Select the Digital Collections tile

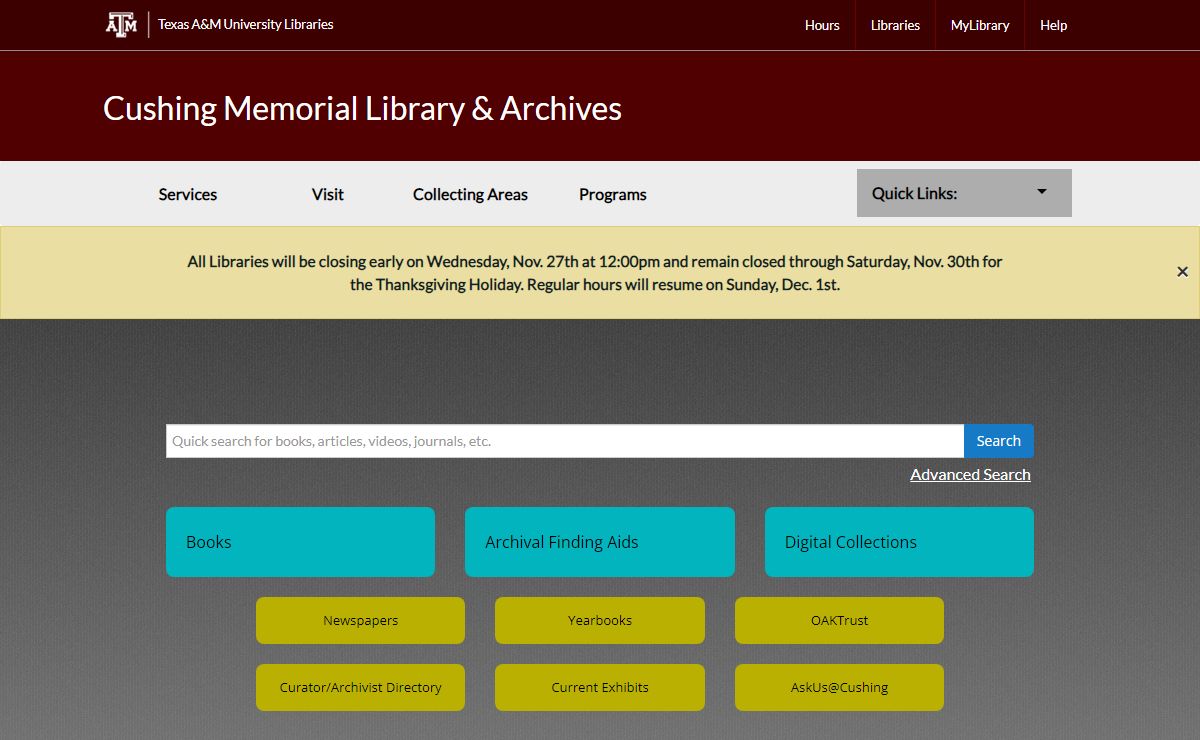pos(899,542)
